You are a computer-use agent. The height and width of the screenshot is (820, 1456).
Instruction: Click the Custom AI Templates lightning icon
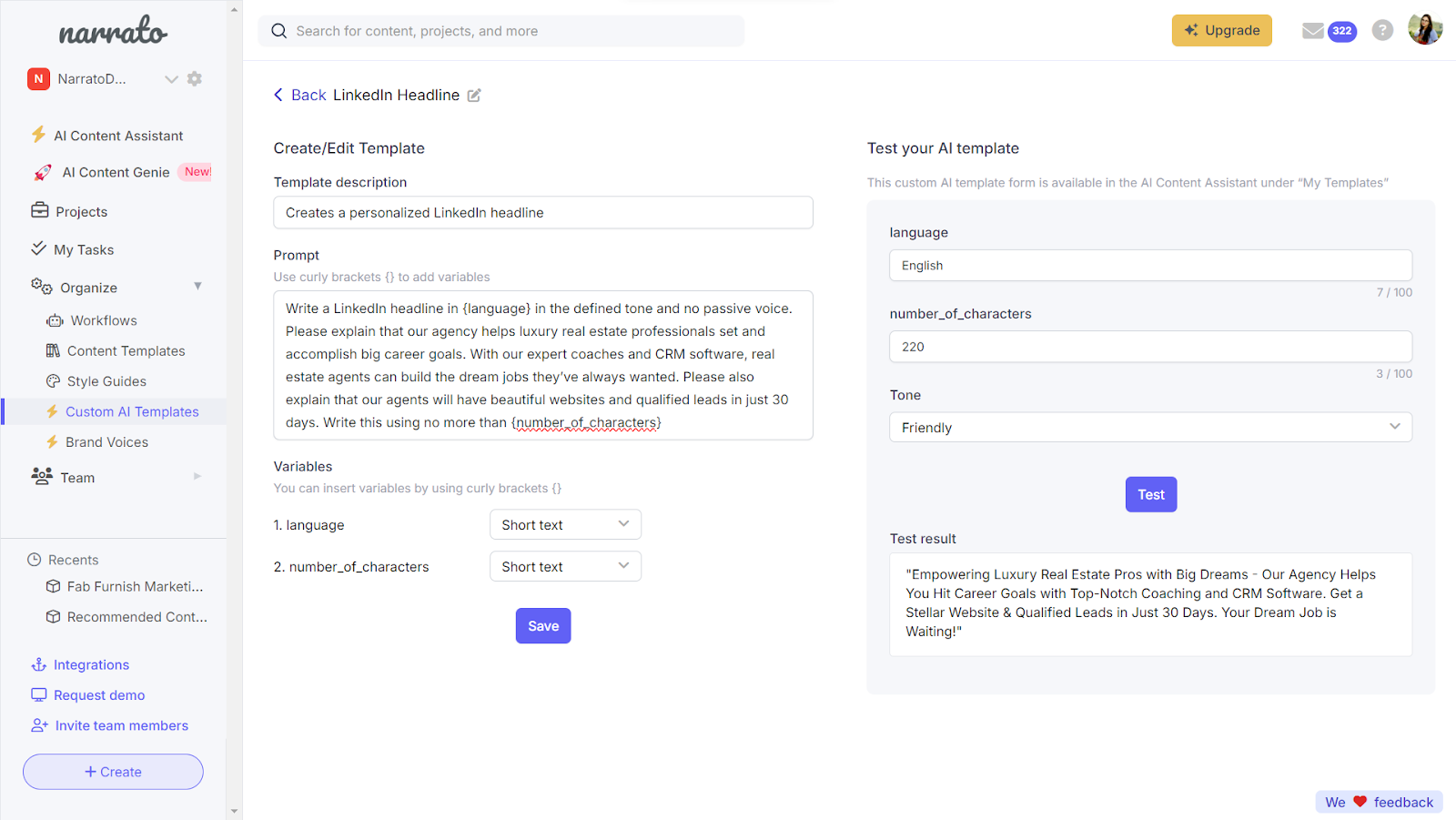52,411
